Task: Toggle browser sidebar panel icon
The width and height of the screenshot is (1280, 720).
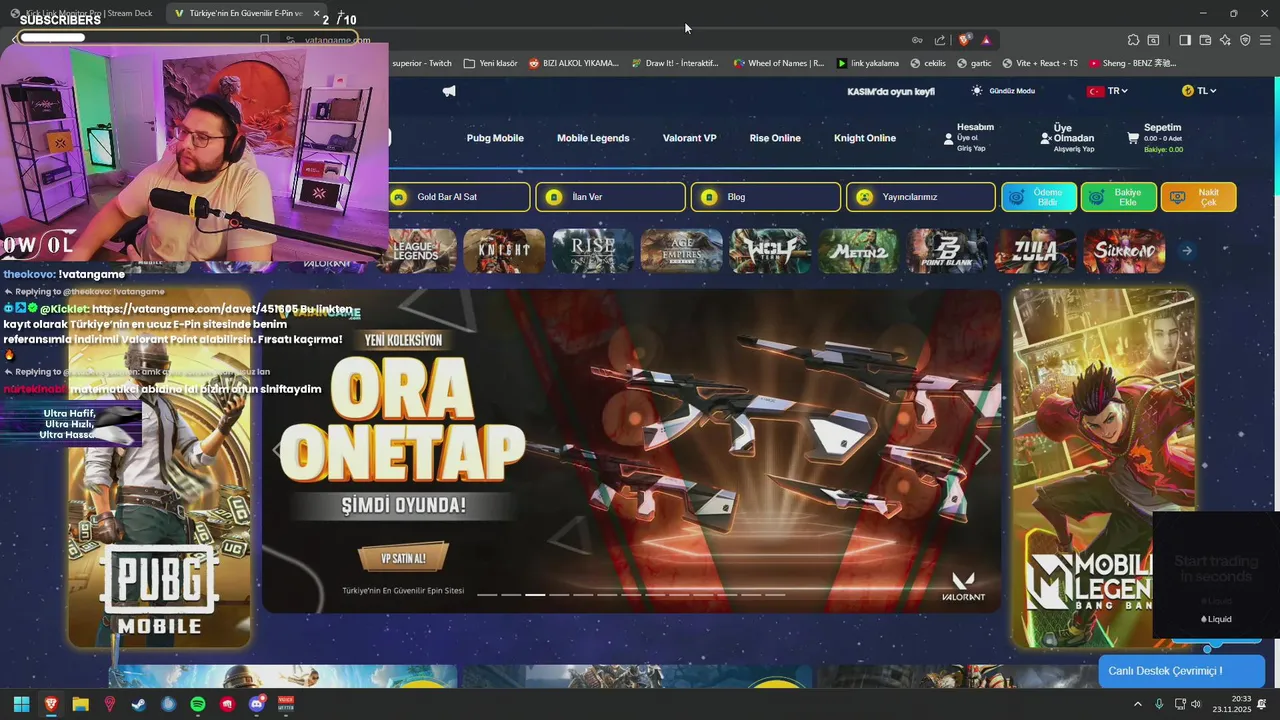Action: pyautogui.click(x=1185, y=40)
